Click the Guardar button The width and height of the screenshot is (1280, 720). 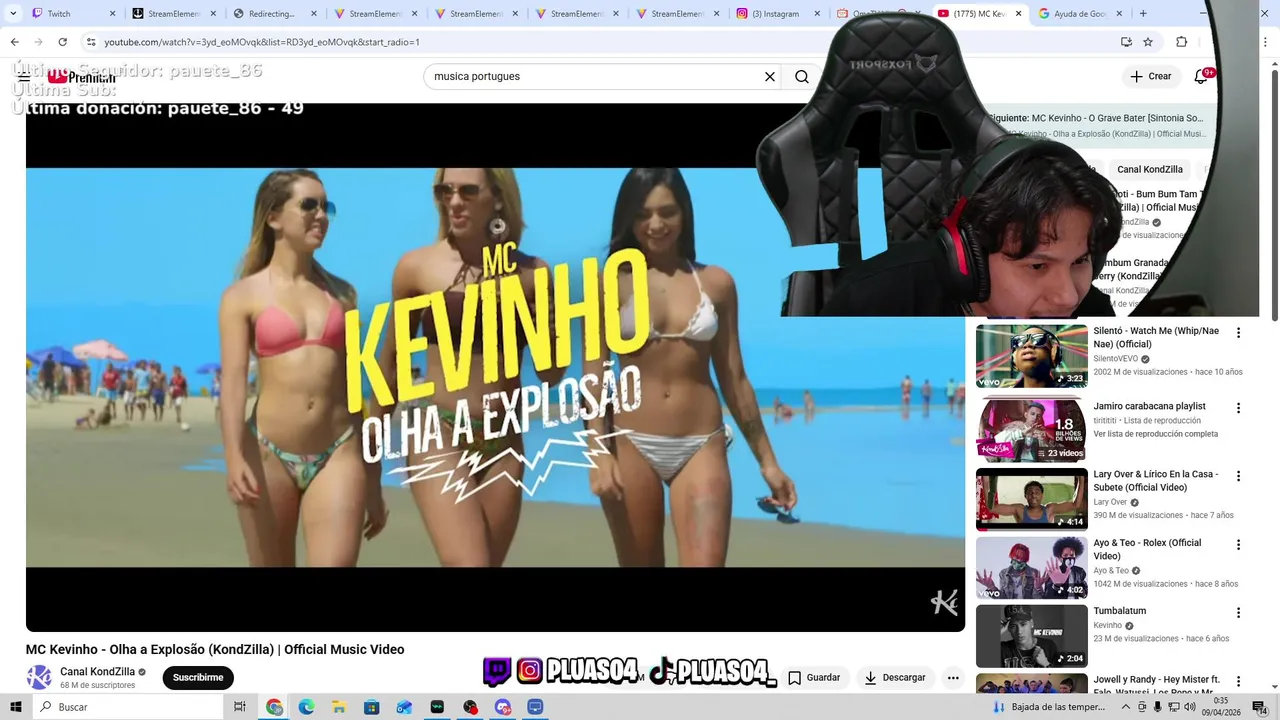814,677
